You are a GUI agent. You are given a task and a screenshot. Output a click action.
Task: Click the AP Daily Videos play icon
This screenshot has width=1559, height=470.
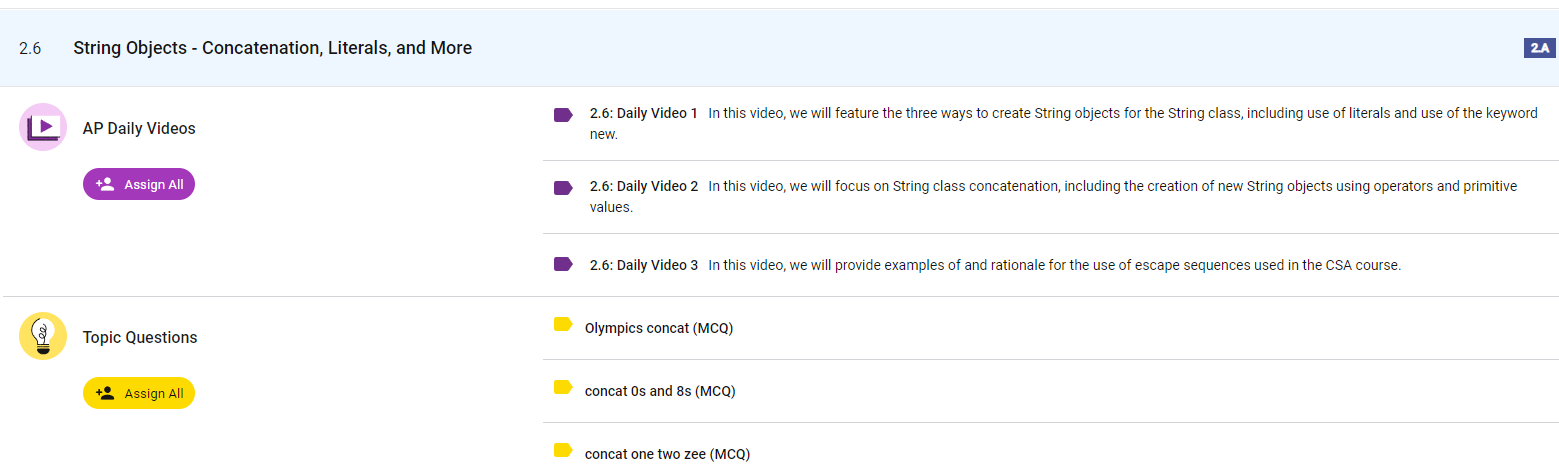pyautogui.click(x=42, y=127)
